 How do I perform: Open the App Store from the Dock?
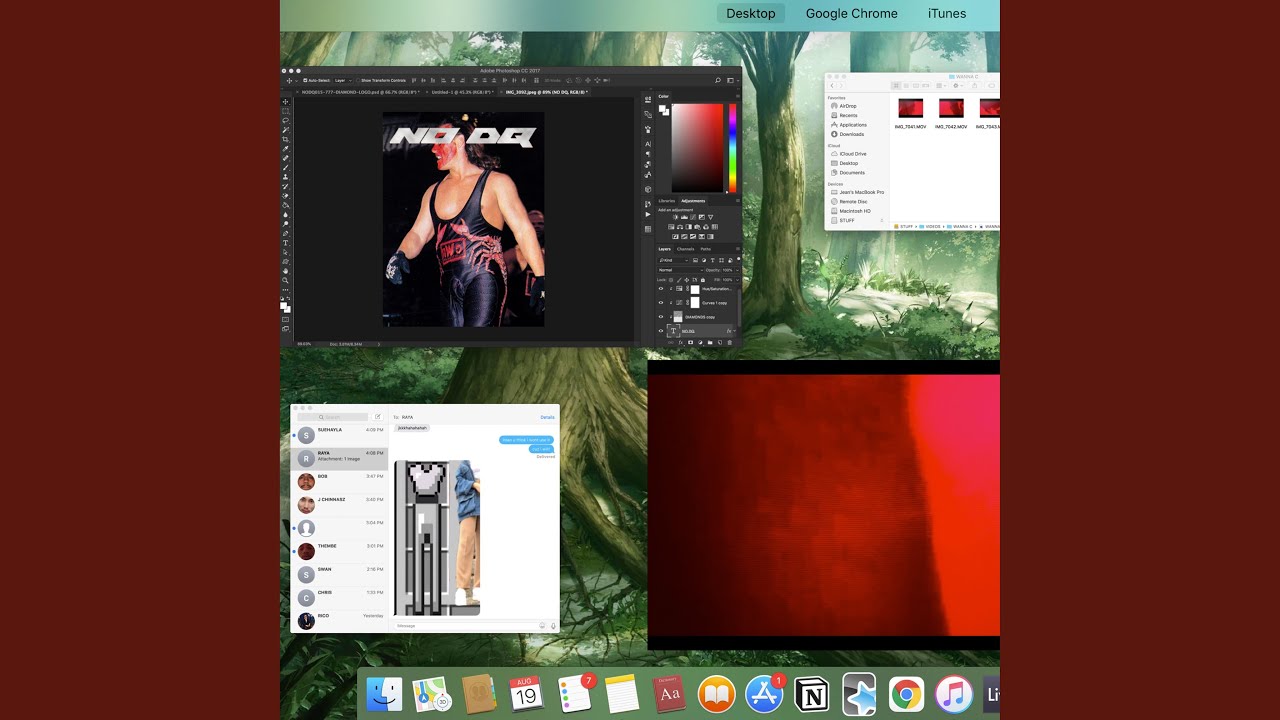click(765, 694)
